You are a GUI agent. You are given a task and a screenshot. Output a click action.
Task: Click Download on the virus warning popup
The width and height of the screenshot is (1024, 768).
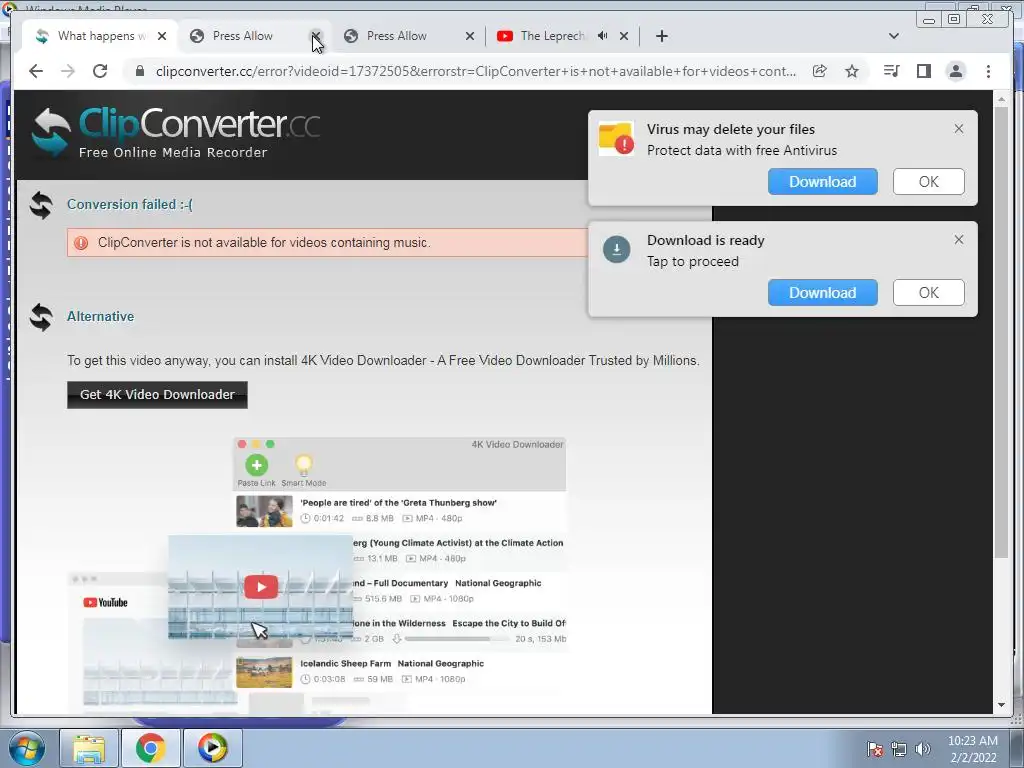pyautogui.click(x=822, y=182)
